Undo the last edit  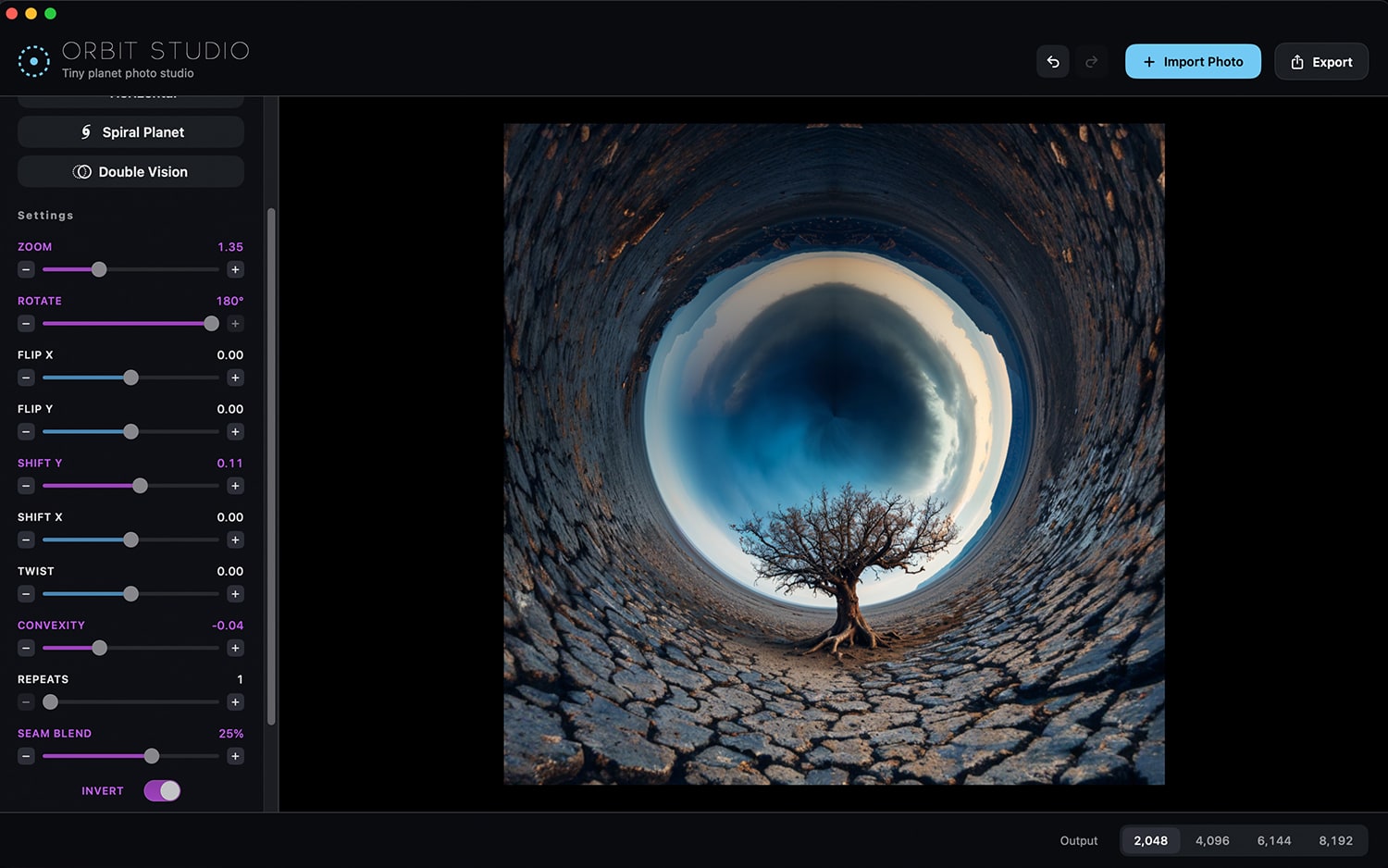pyautogui.click(x=1053, y=62)
